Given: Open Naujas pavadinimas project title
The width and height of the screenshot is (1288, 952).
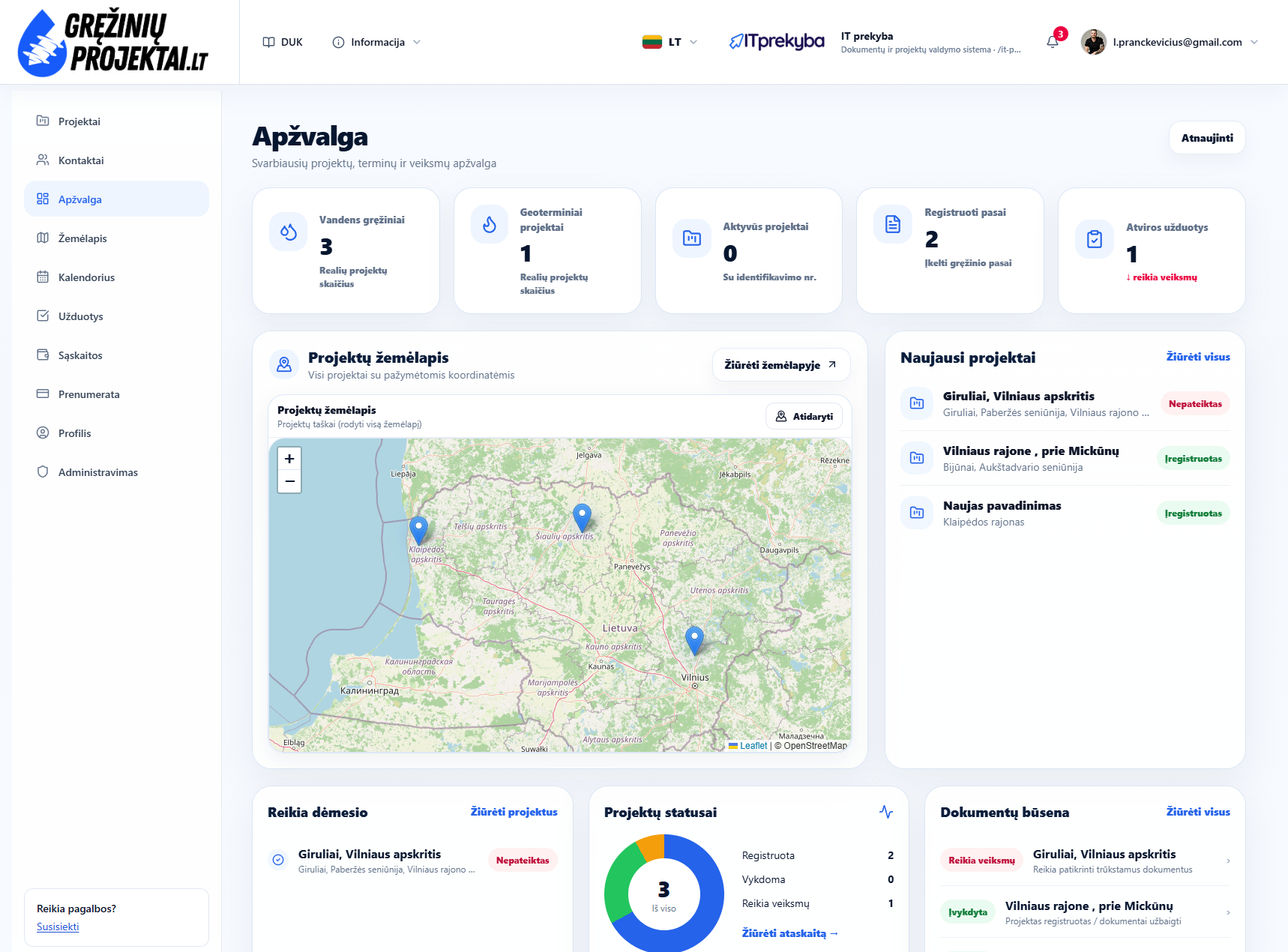Looking at the screenshot, I should [x=1002, y=506].
